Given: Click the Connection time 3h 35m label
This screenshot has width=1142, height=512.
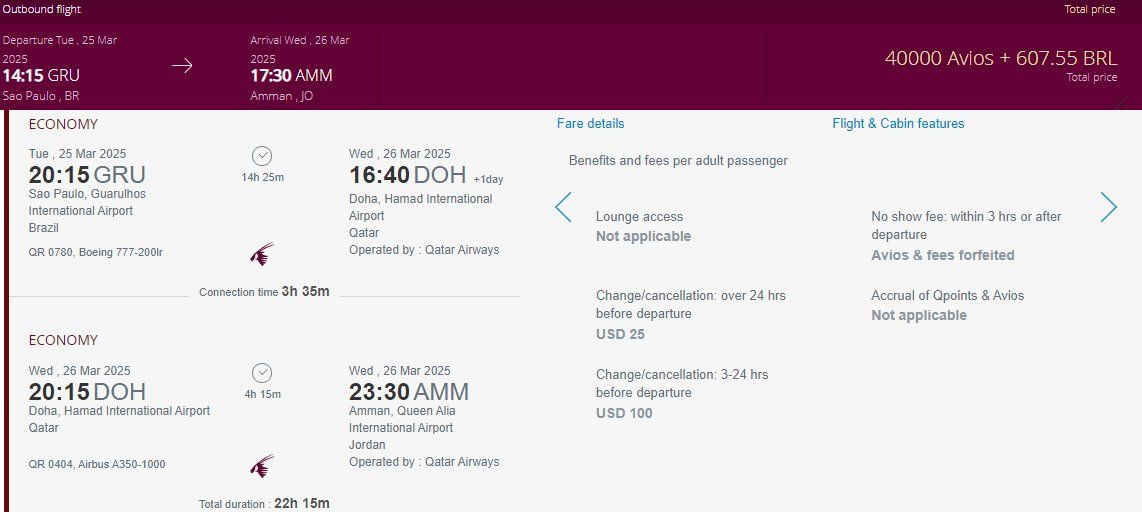Looking at the screenshot, I should [264, 291].
